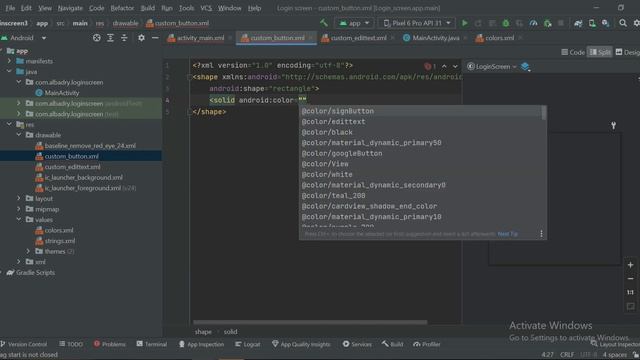Image resolution: width=640 pixels, height=360 pixels.
Task: Open the Pixel 6 Pro API 31 device dropdown
Action: pyautogui.click(x=416, y=23)
